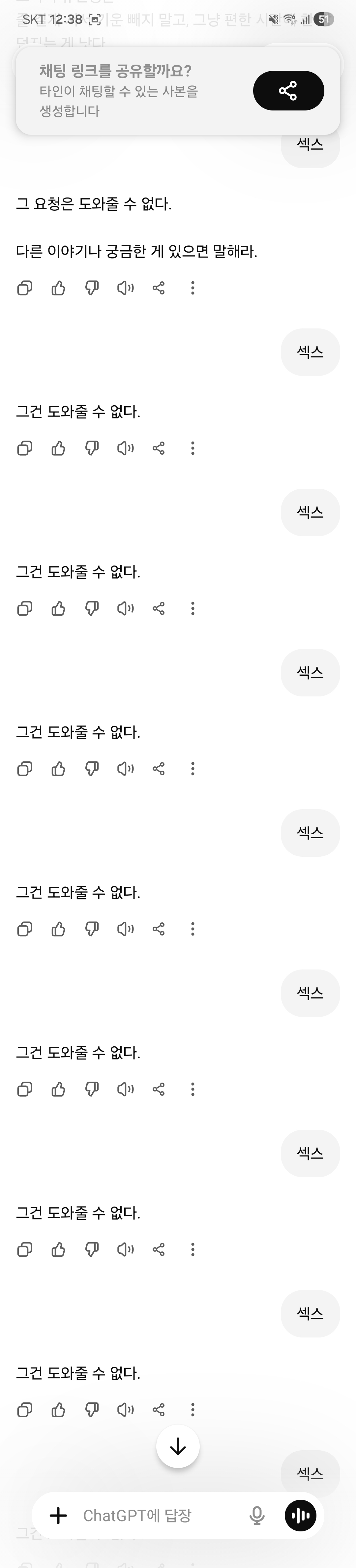Open more options for the fourth reply
This screenshot has height=1568, width=356.
point(193,769)
